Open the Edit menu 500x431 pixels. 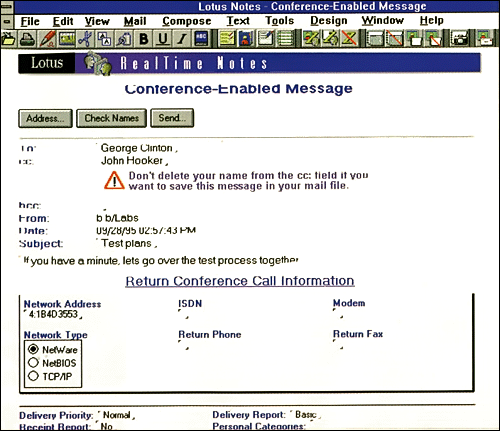[63, 21]
